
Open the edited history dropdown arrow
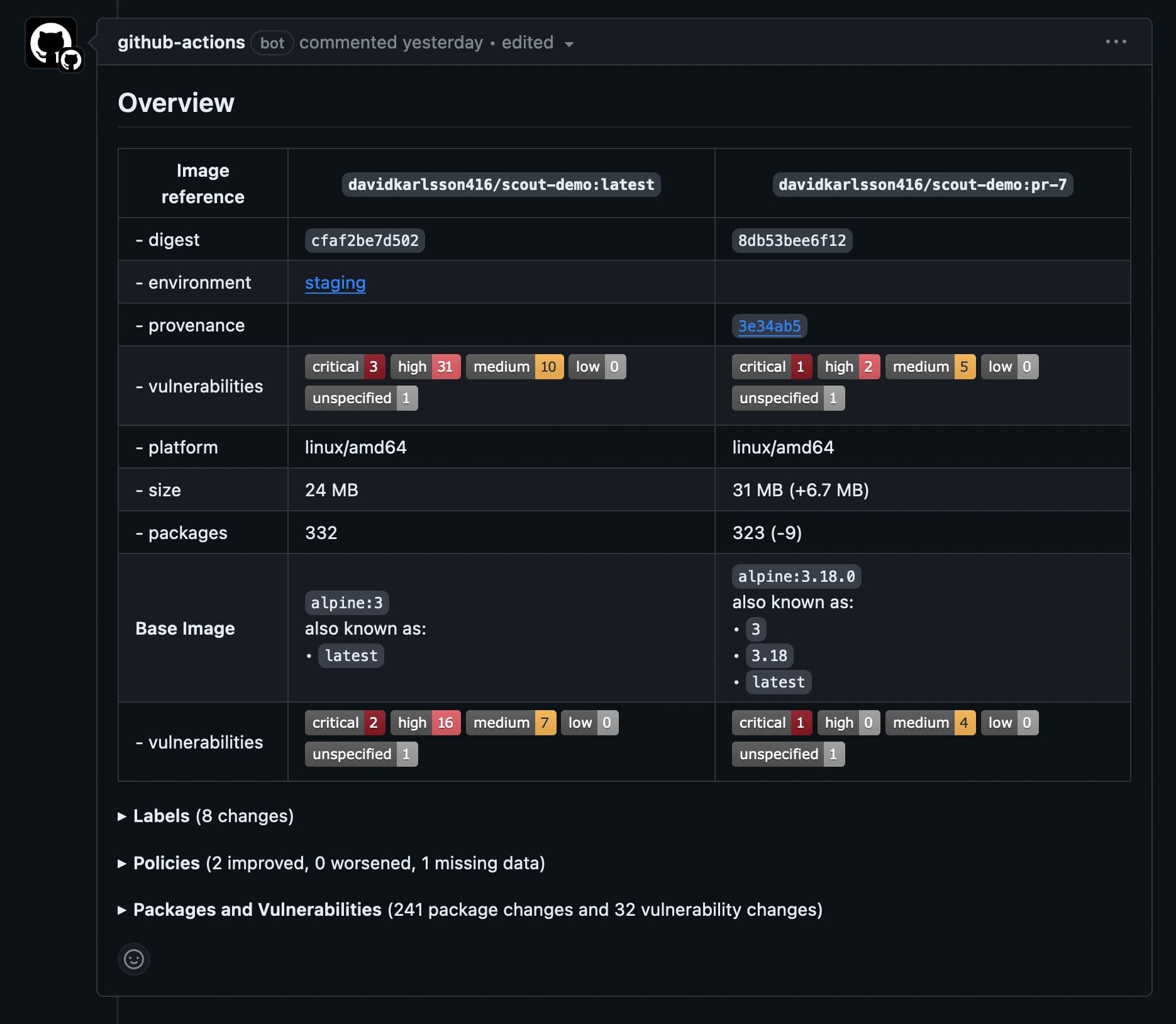click(x=569, y=43)
